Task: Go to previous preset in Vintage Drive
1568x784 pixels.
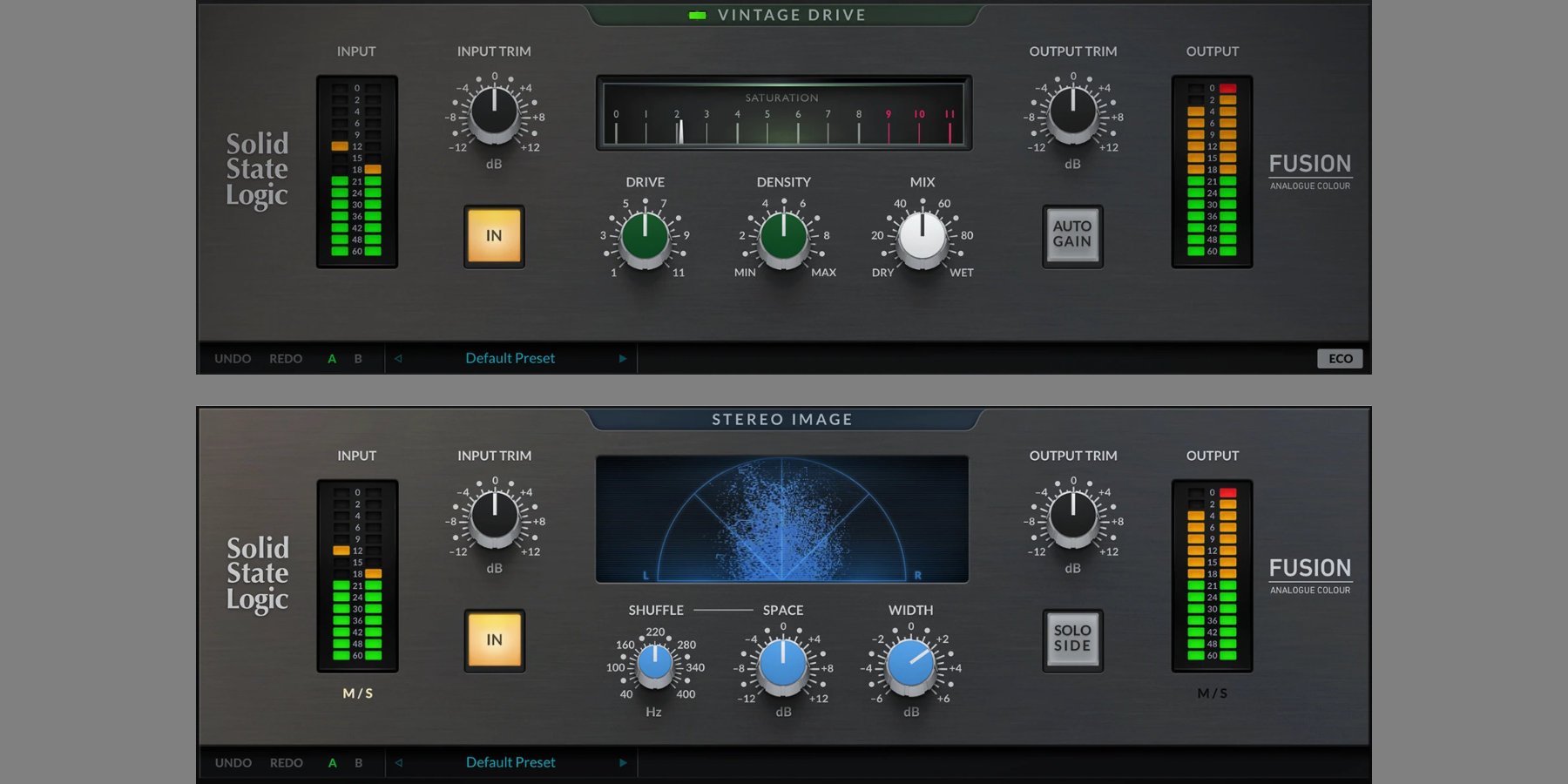Action: (398, 358)
